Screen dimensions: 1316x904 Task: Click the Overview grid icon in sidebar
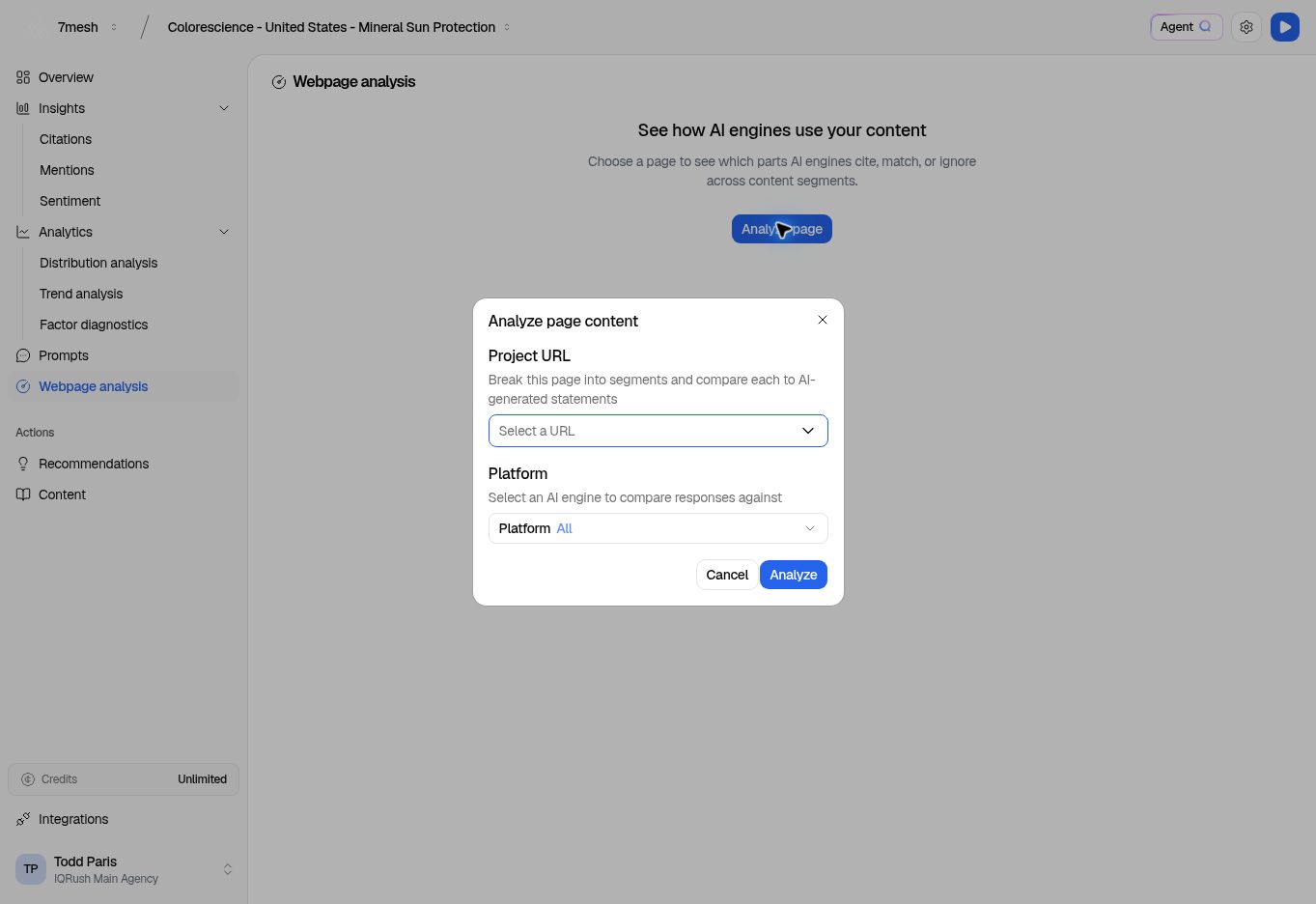[23, 77]
